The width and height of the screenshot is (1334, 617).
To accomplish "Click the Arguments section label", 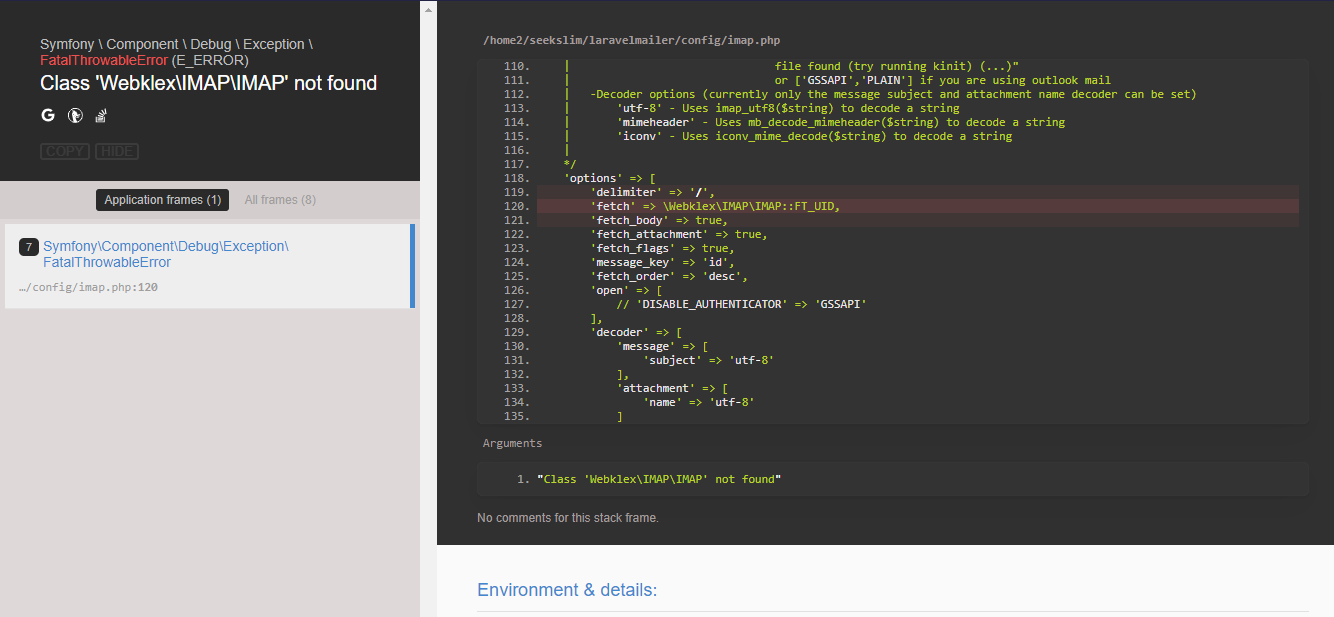I will click(511, 442).
